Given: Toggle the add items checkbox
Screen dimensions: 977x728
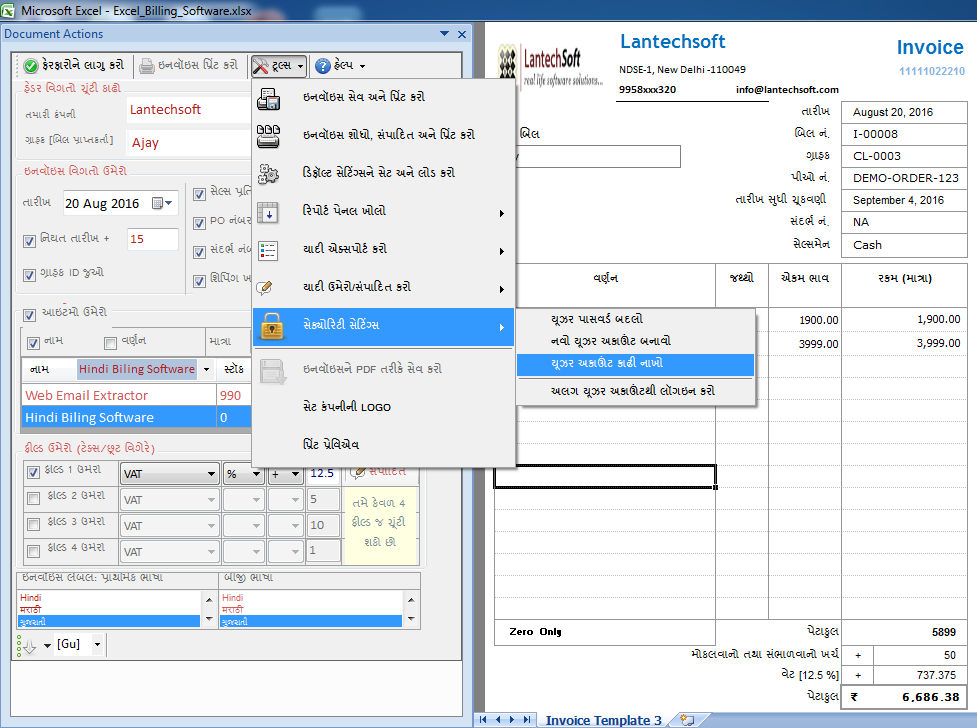Looking at the screenshot, I should pyautogui.click(x=29, y=315).
